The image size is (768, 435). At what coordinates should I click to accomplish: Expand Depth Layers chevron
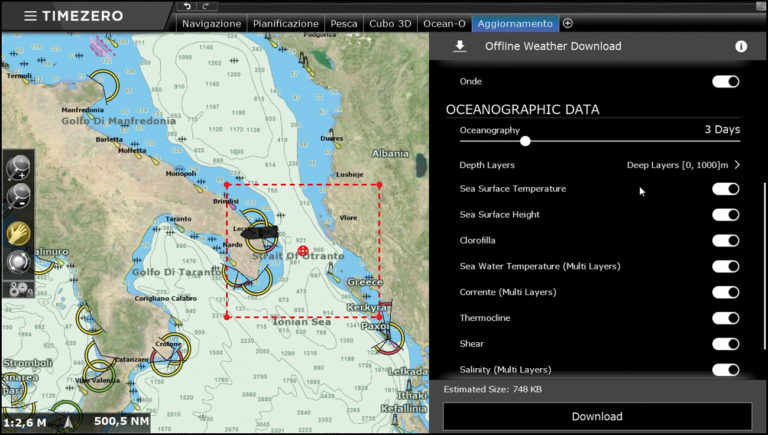point(737,164)
